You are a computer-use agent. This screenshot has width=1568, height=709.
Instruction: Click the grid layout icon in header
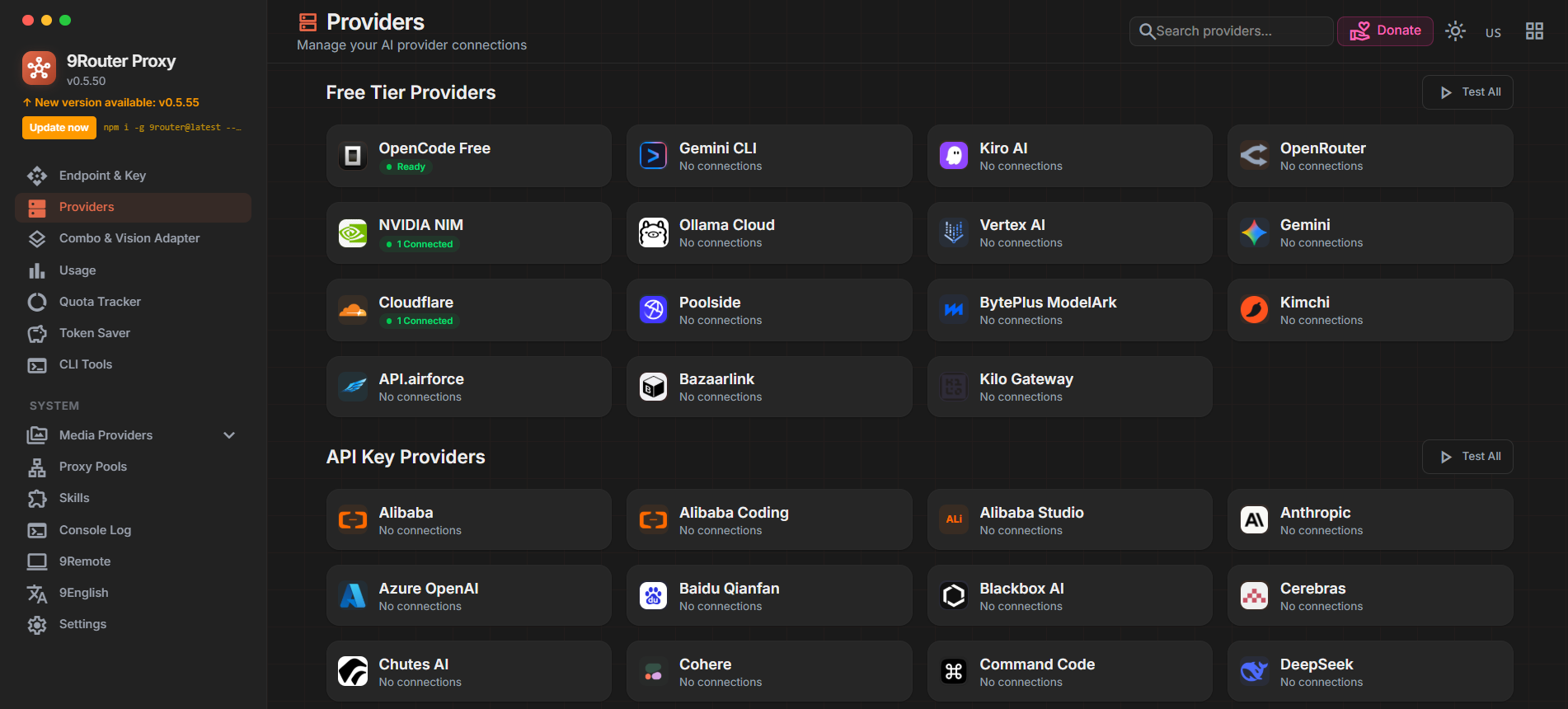point(1534,31)
